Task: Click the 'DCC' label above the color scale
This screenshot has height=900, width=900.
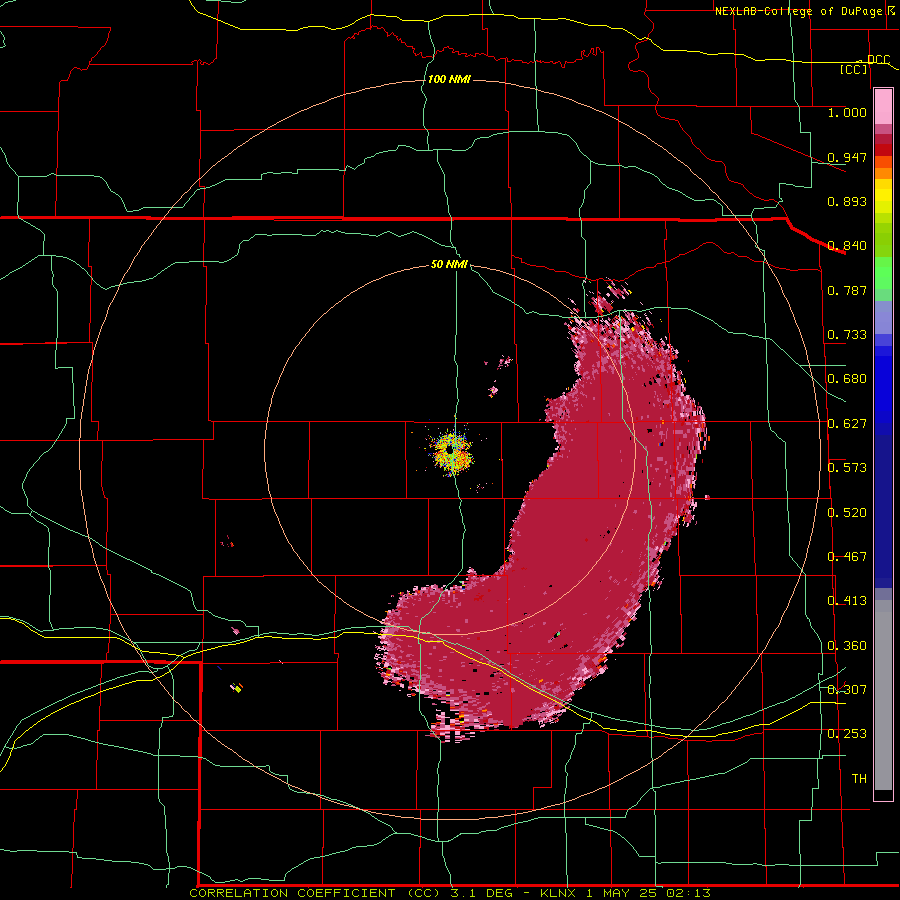Action: point(878,60)
